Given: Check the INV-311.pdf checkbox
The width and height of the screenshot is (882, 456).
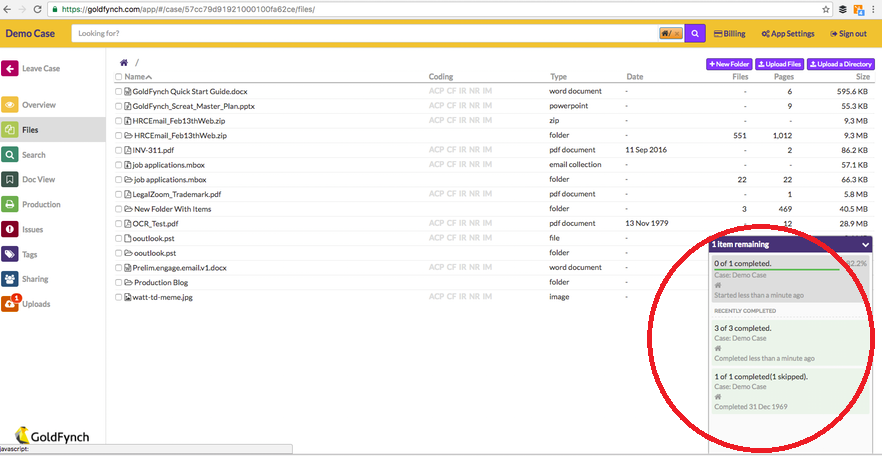Looking at the screenshot, I should (x=119, y=150).
